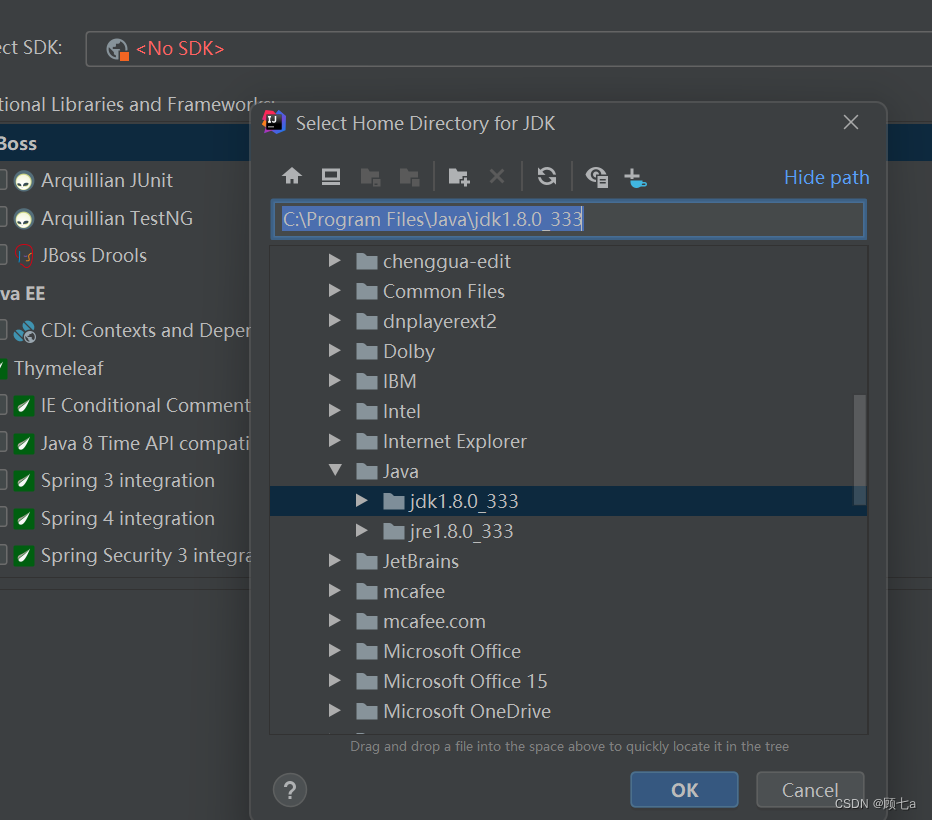Screen dimensions: 932x820
Task: Select the Boss category header row
Action: point(125,143)
